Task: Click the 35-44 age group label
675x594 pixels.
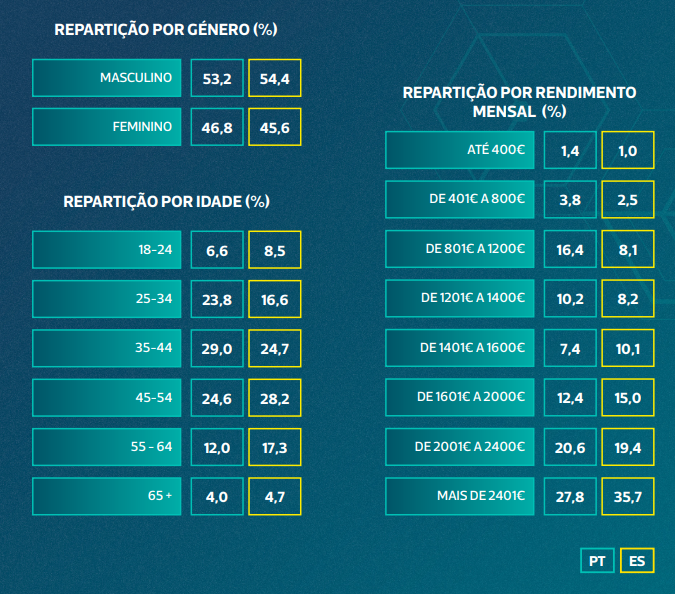Action: (107, 348)
